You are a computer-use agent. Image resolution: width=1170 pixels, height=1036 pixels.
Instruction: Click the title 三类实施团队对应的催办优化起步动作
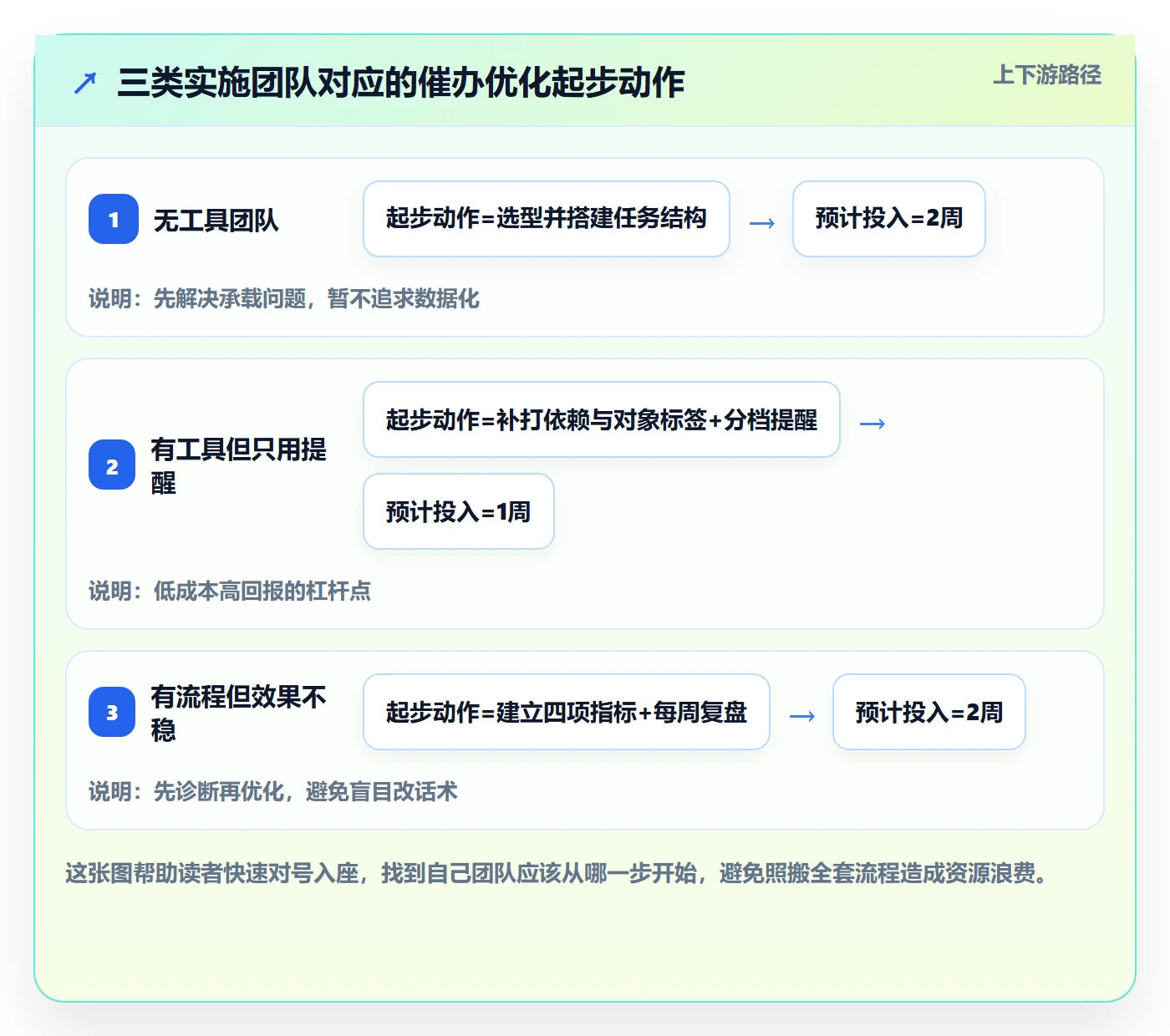401,83
